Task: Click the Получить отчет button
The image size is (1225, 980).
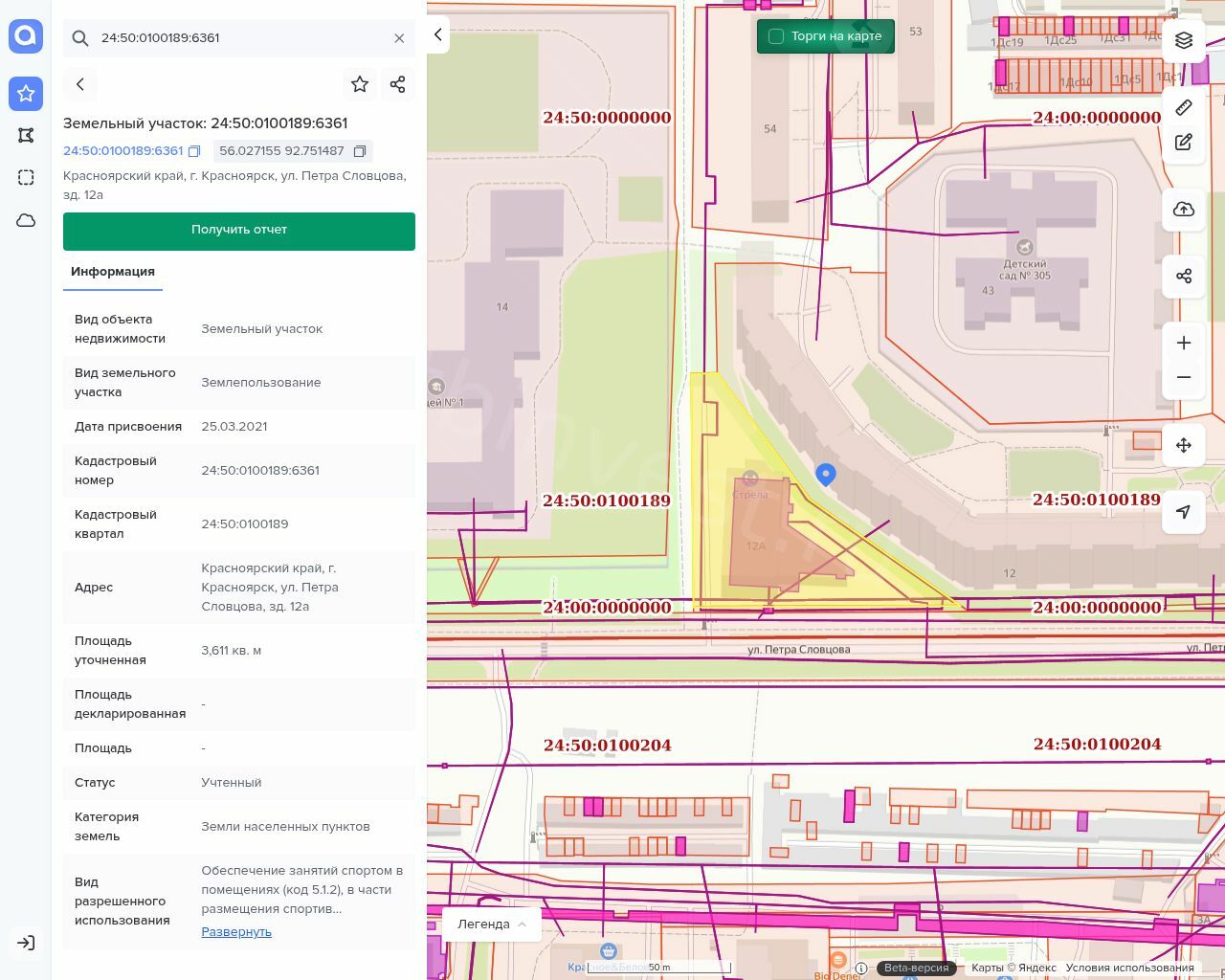Action: 239,231
